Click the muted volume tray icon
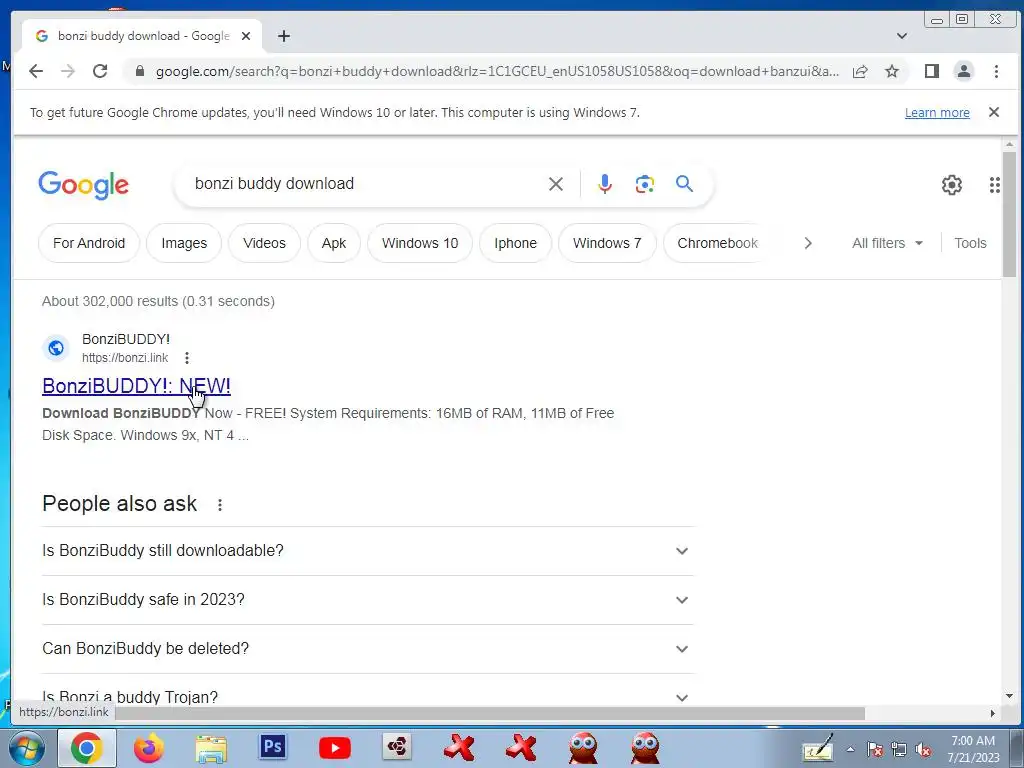Viewport: 1024px width, 768px height. 923,750
